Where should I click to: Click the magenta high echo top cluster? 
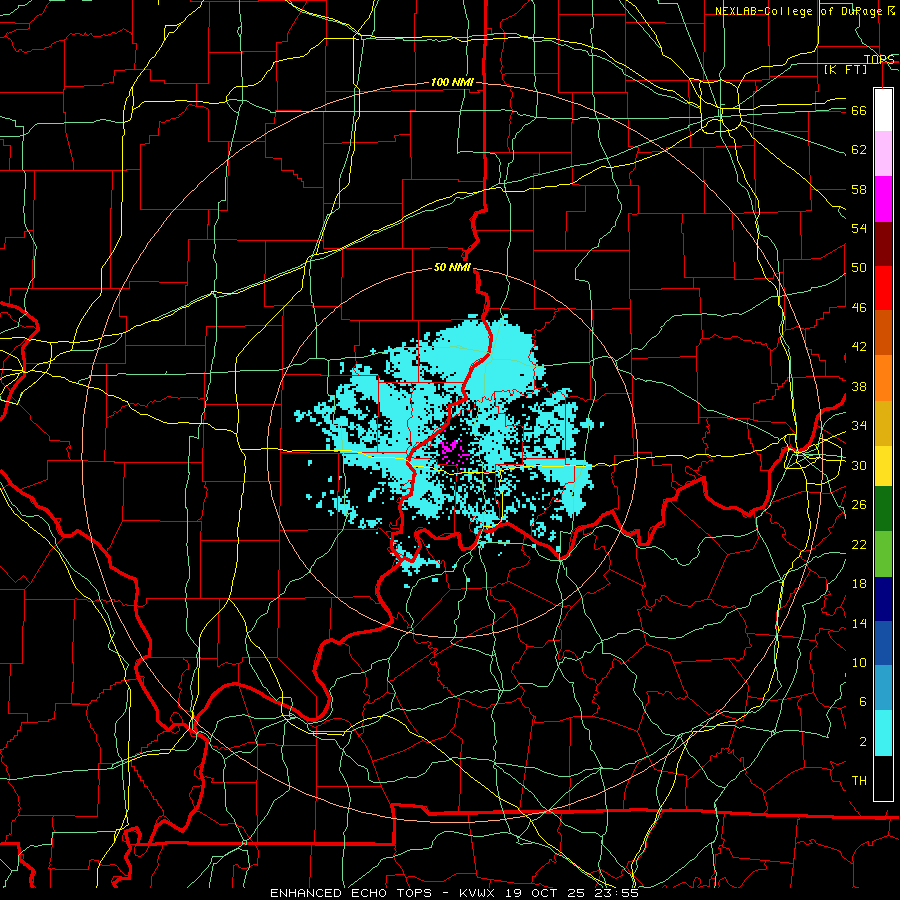(455, 452)
